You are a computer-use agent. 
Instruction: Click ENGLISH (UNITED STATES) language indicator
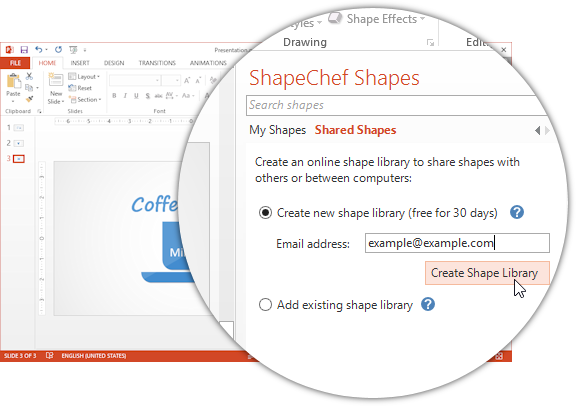(94, 356)
